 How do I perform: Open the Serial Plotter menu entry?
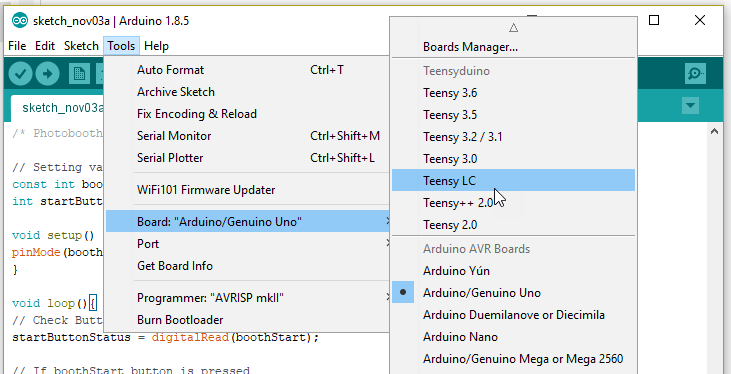248,158
